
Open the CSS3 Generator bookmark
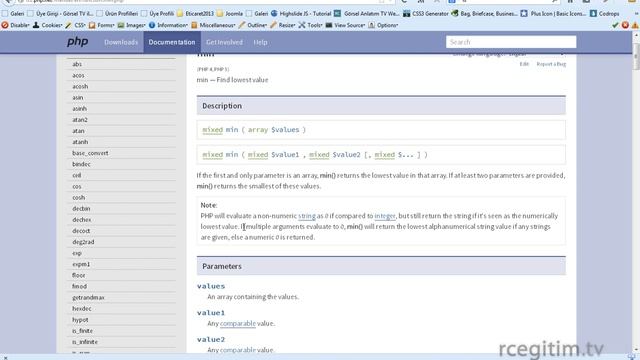click(426, 13)
